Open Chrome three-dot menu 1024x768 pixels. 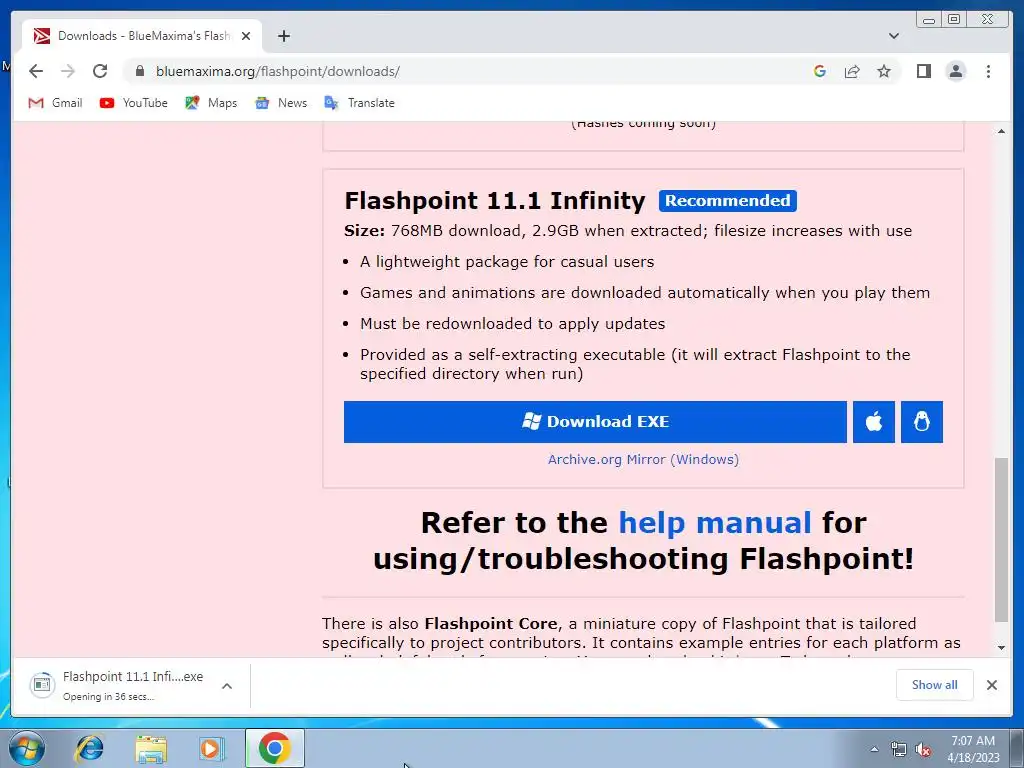pos(988,71)
